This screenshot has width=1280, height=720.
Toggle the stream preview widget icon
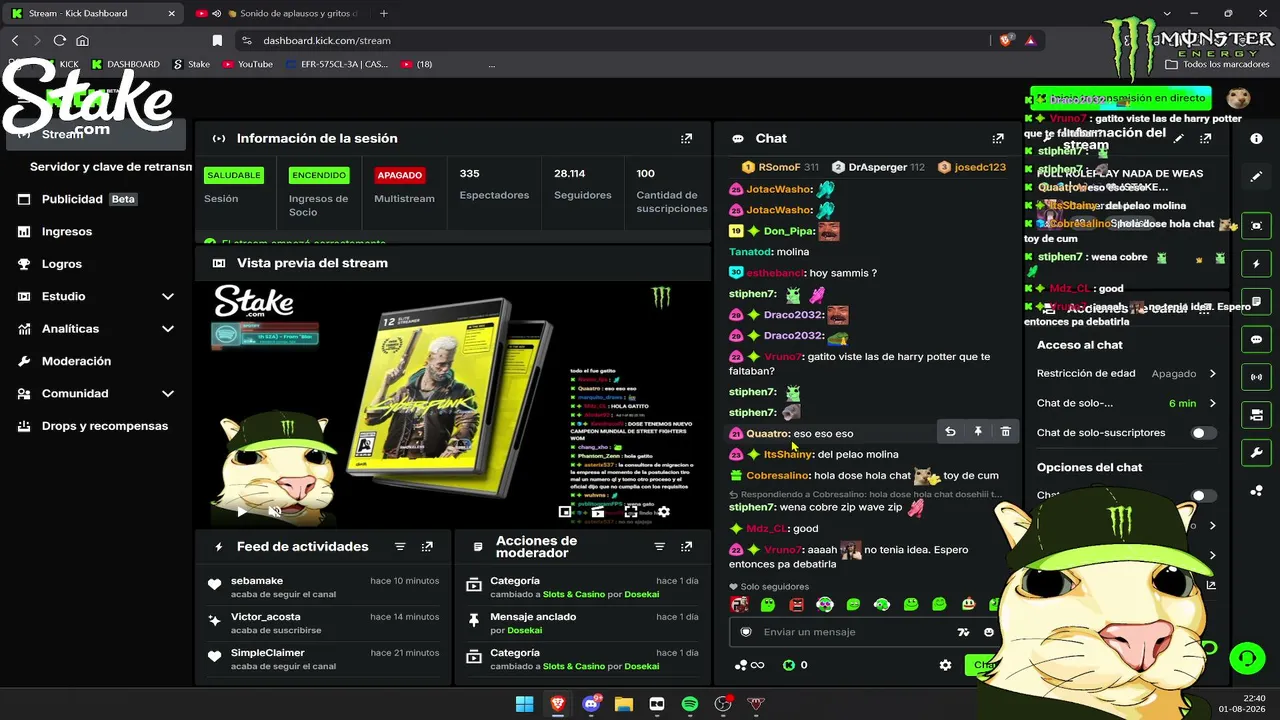pos(1257,226)
